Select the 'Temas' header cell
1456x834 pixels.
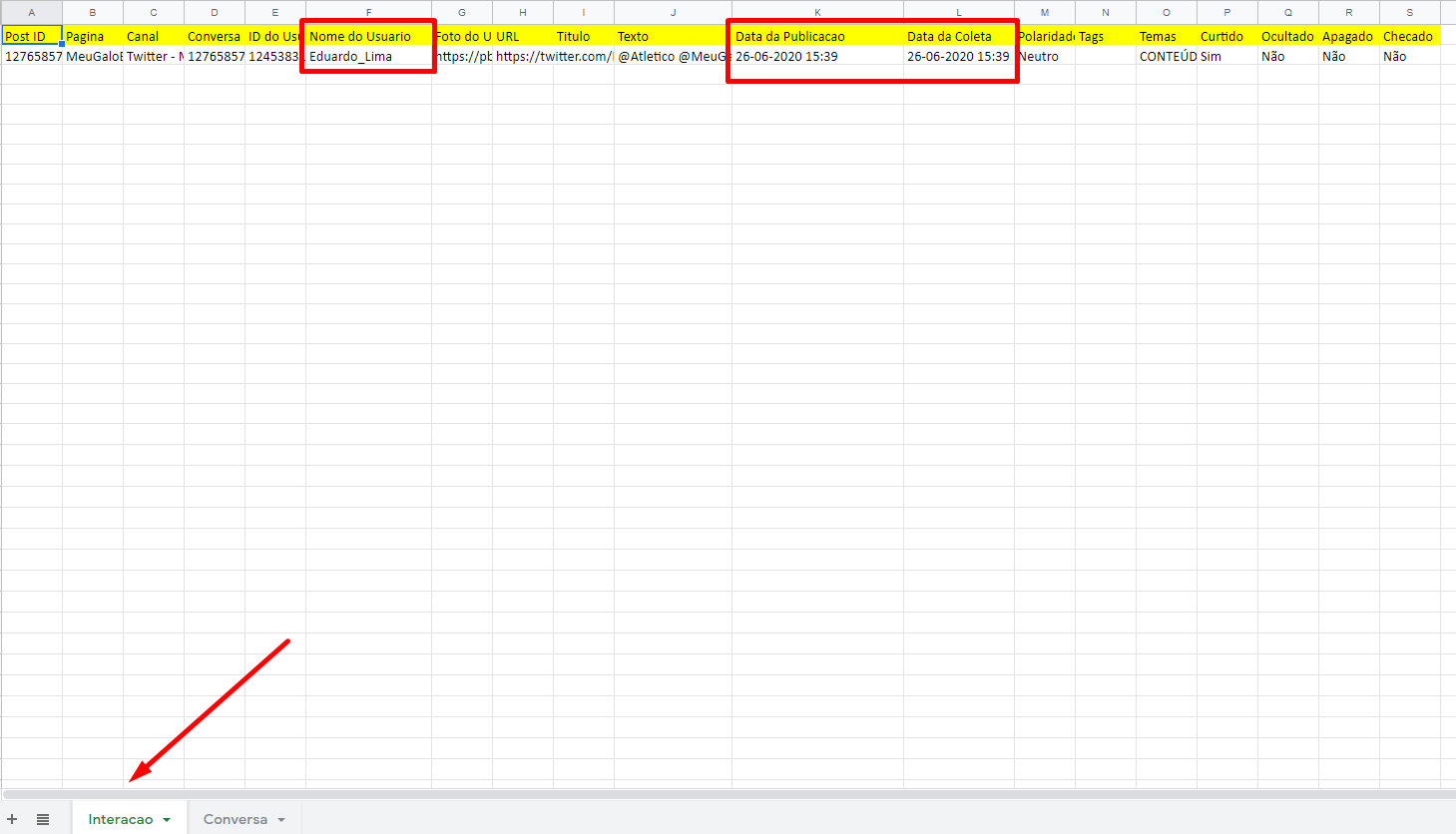pos(1167,36)
